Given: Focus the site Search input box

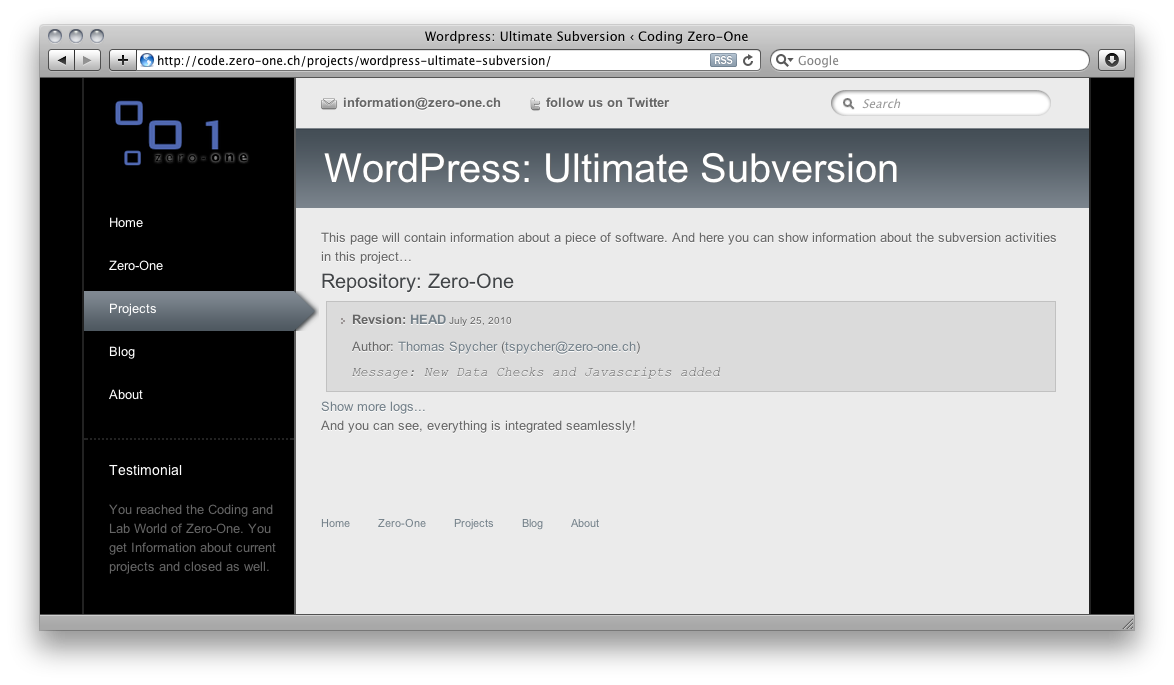Looking at the screenshot, I should point(941,103).
